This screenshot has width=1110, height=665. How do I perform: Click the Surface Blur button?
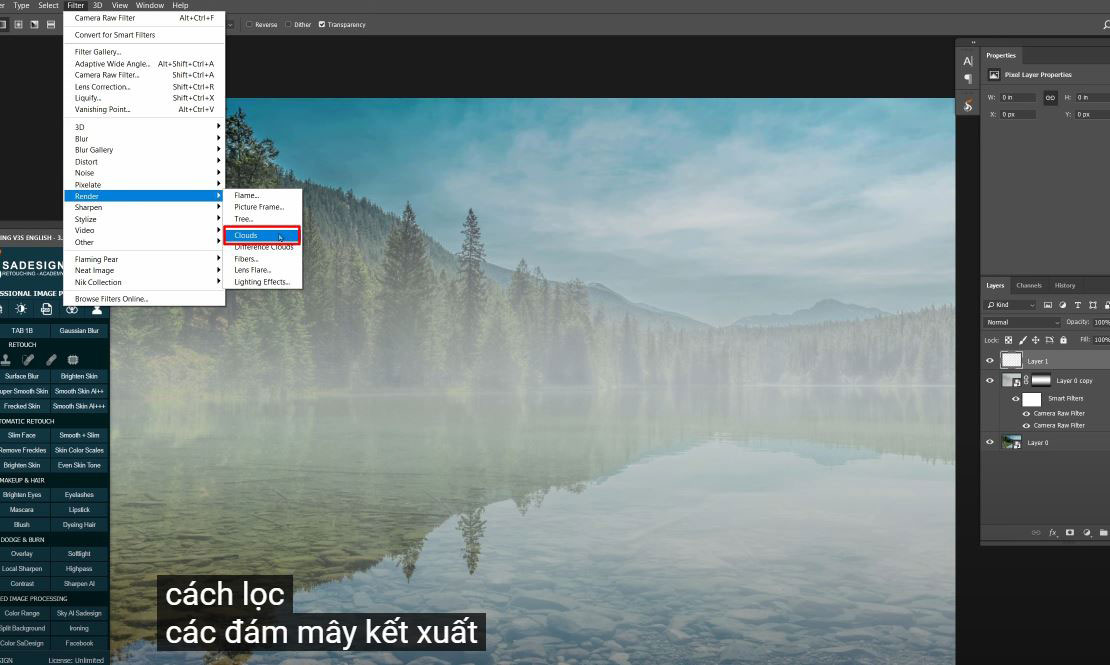(22, 376)
